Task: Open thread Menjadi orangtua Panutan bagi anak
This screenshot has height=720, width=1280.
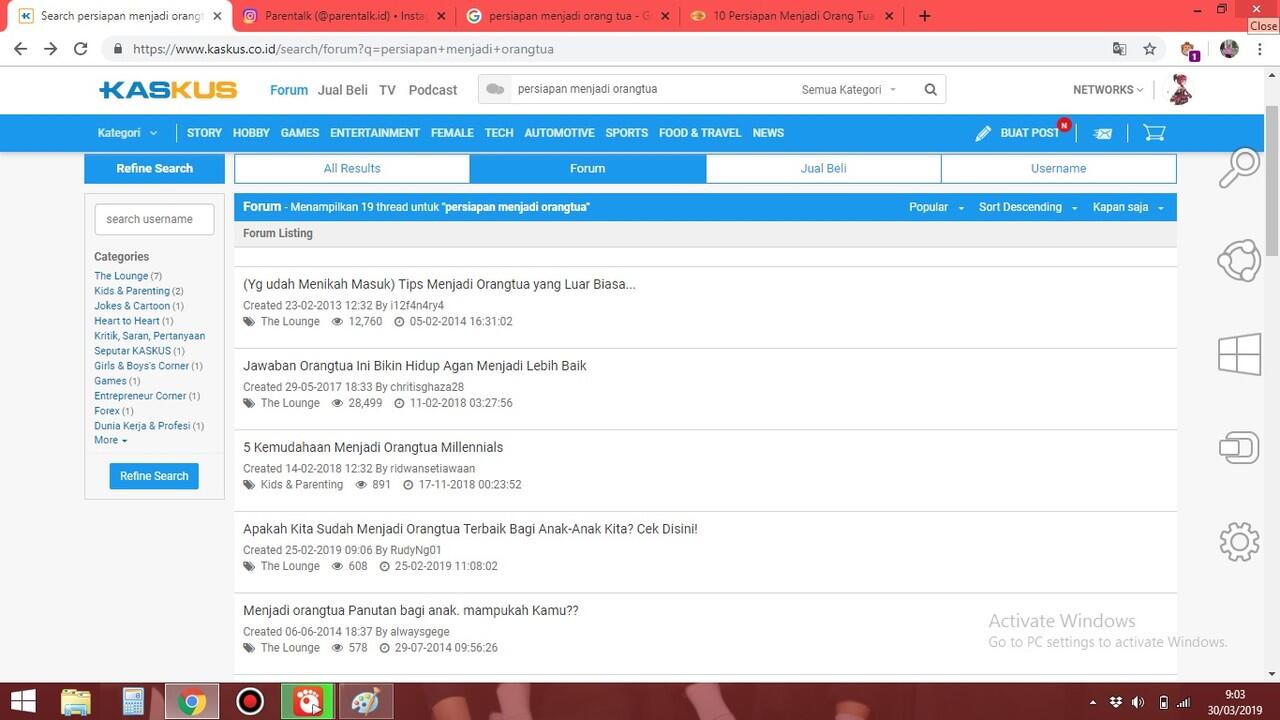Action: pos(411,610)
